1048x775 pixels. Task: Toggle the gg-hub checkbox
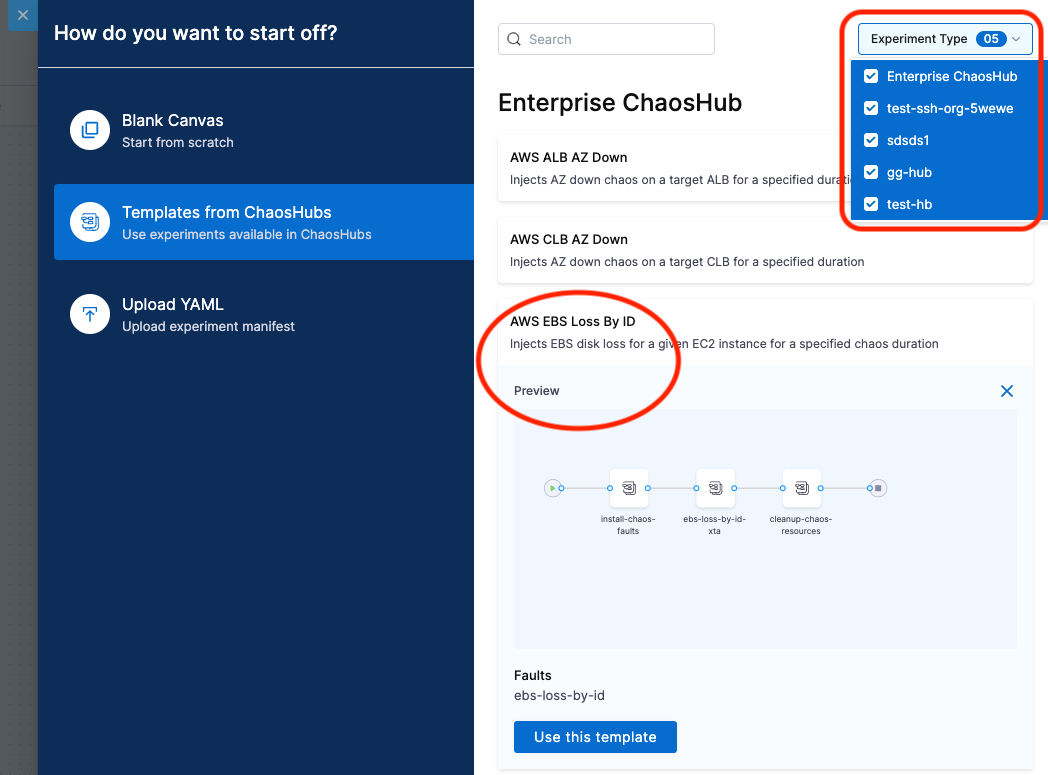pyautogui.click(x=871, y=172)
